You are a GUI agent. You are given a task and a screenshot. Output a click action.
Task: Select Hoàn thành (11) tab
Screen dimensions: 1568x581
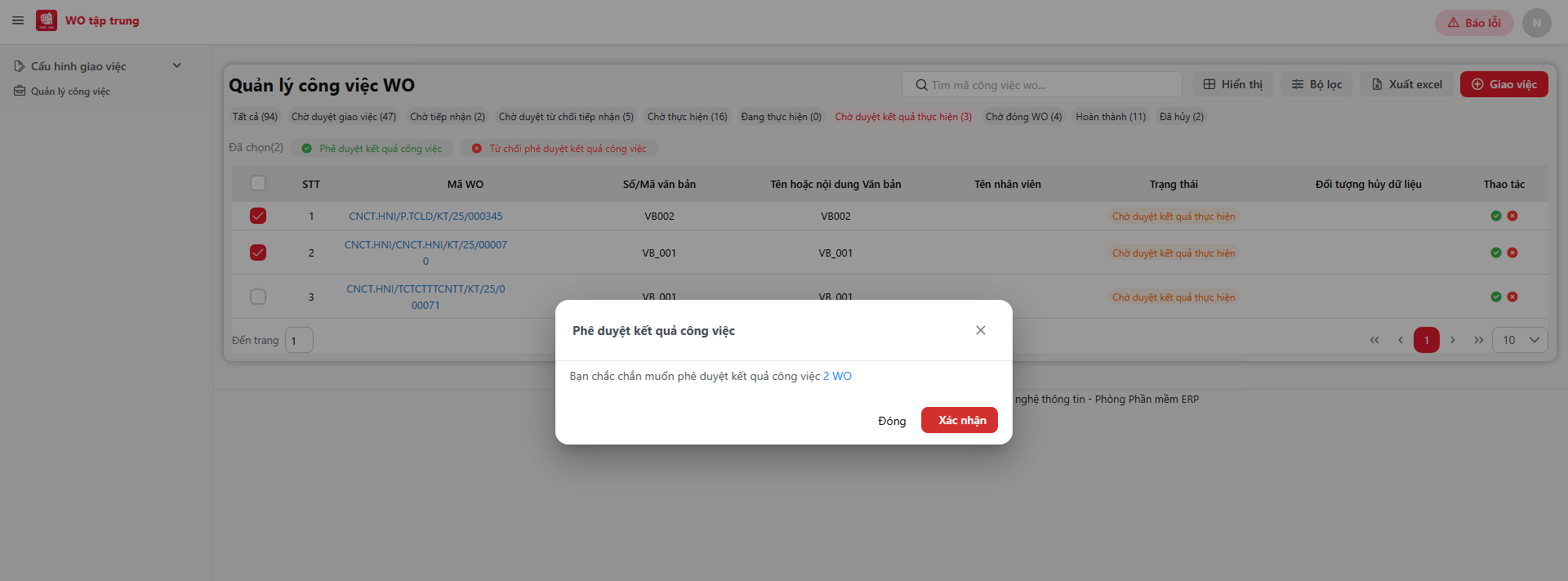1111,117
